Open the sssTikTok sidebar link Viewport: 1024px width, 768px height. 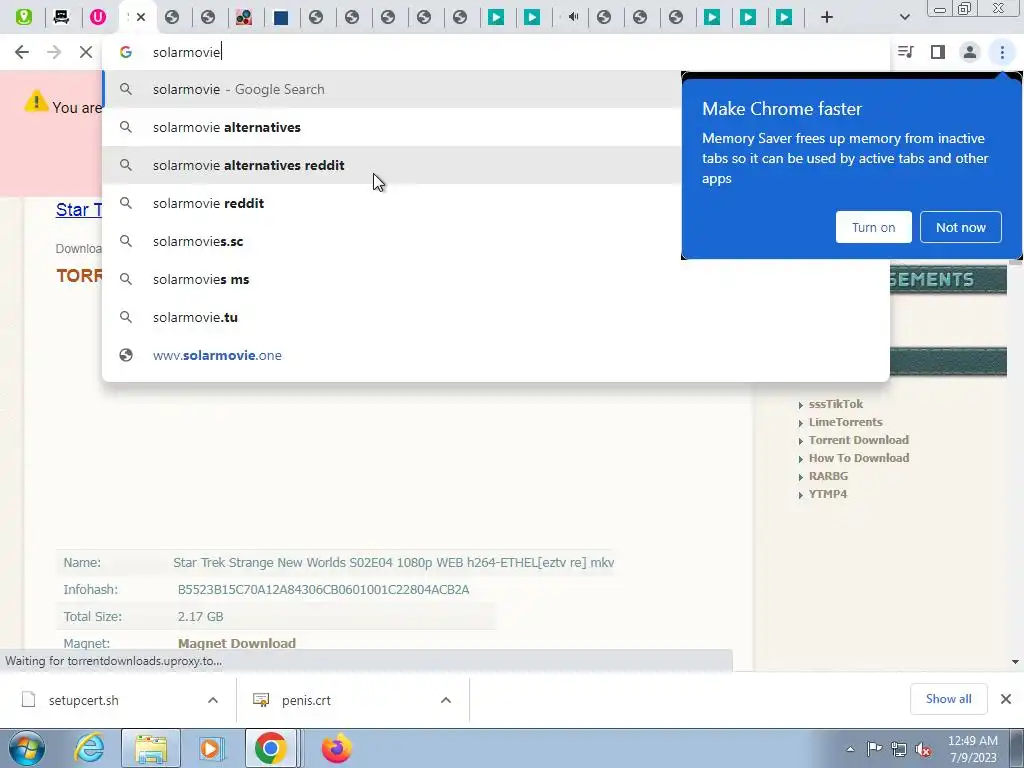coord(835,404)
